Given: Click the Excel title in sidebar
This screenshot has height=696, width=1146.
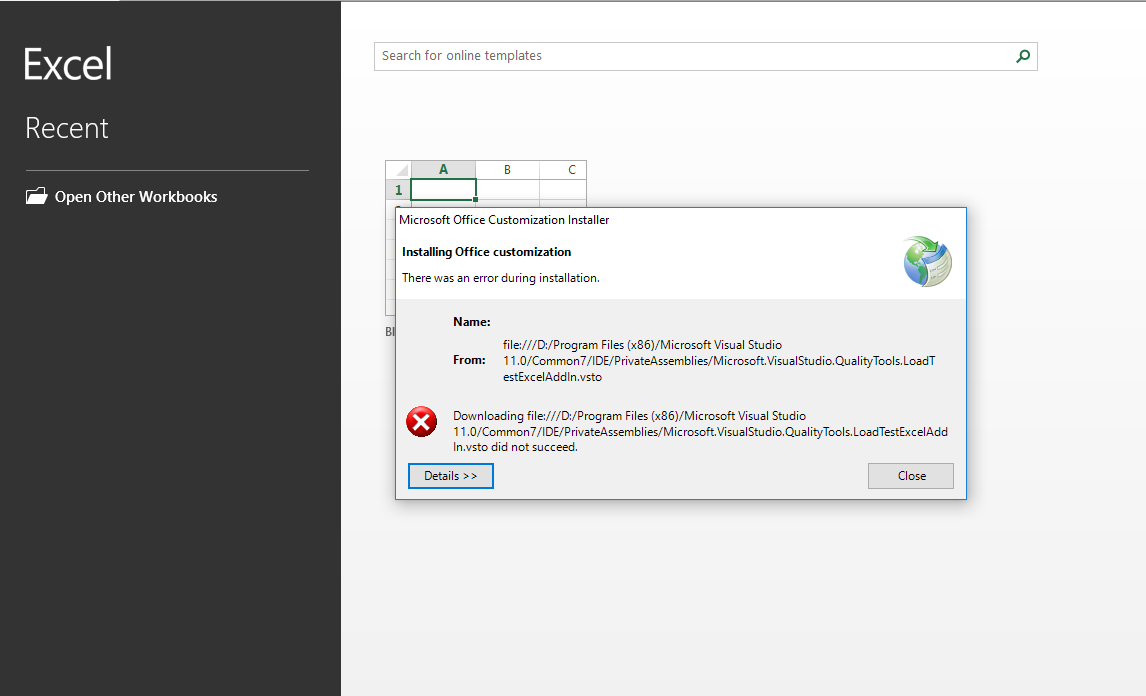Looking at the screenshot, I should tap(68, 64).
